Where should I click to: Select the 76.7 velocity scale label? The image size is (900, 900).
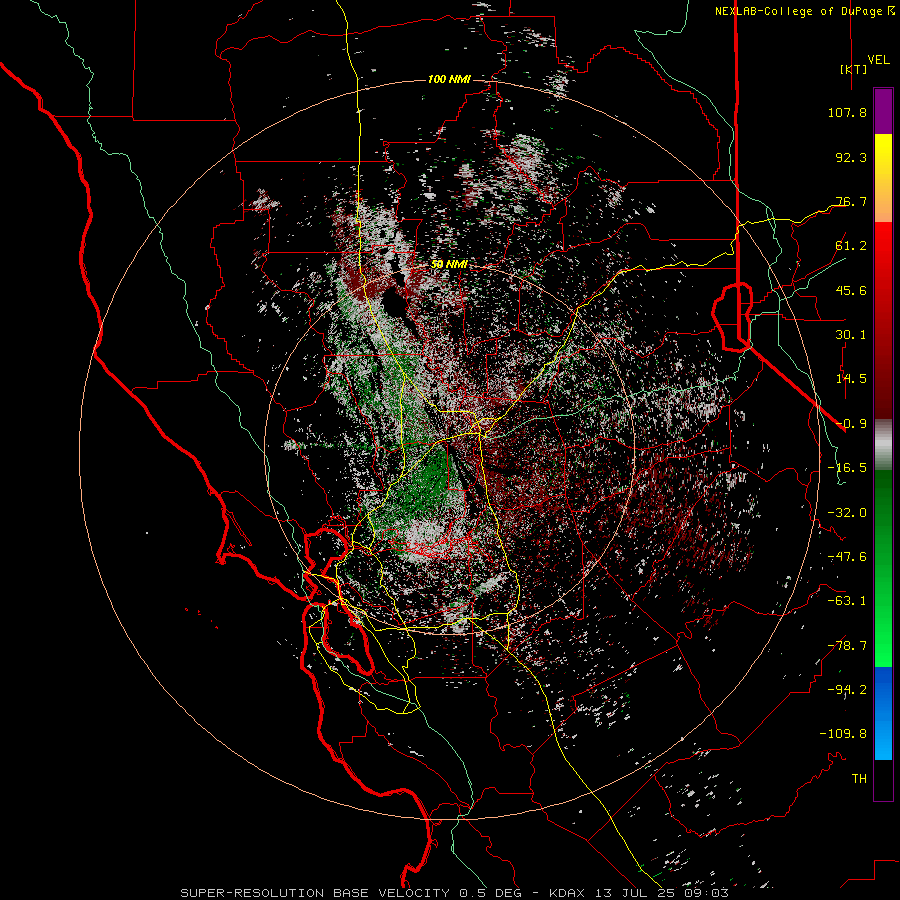(851, 201)
